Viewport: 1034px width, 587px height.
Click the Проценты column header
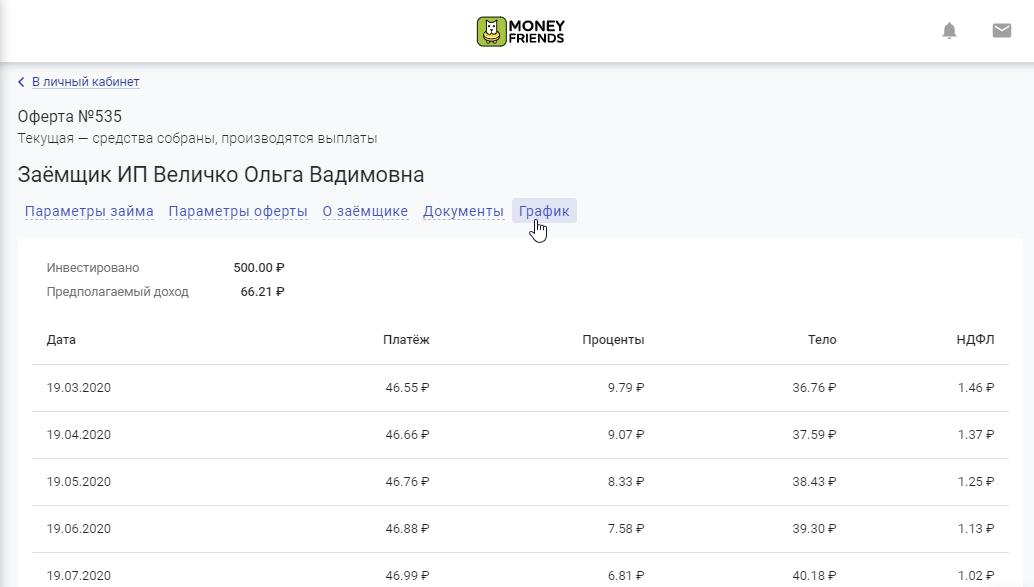(613, 340)
